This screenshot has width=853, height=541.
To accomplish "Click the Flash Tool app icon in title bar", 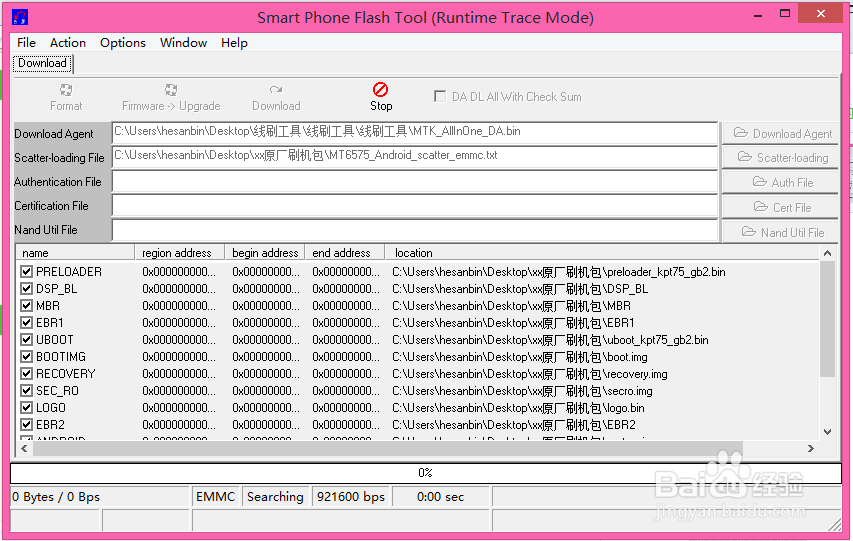I will pos(20,17).
